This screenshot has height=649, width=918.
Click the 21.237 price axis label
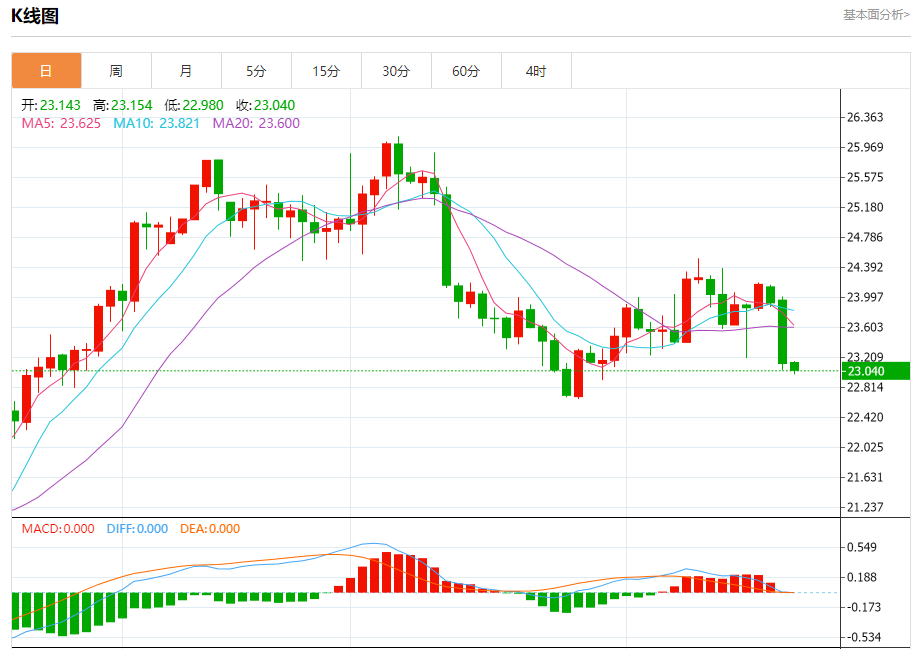(x=865, y=507)
